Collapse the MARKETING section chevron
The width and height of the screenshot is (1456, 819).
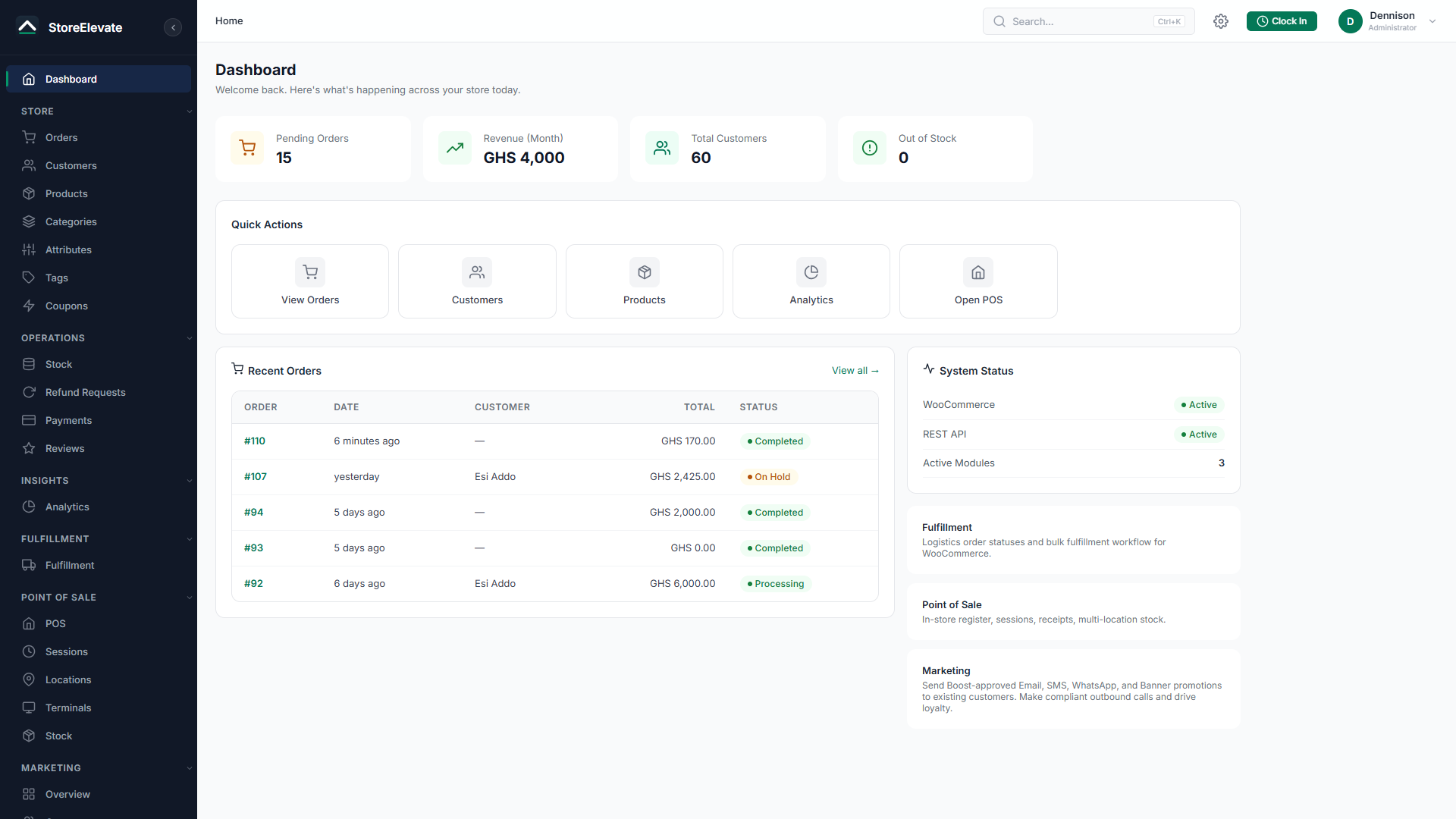click(189, 768)
